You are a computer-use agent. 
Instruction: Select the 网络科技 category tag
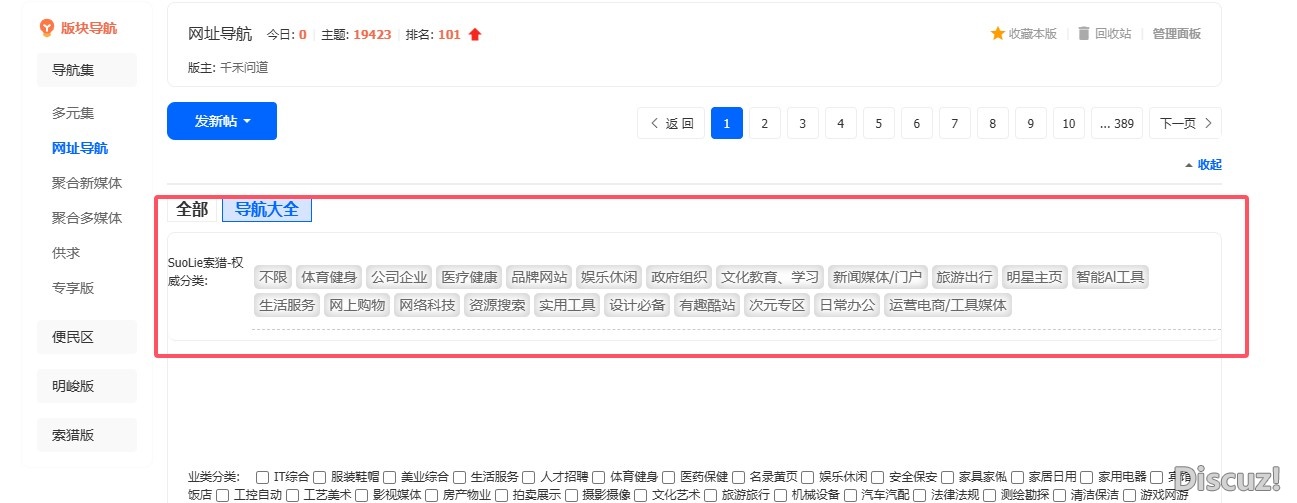[x=427, y=305]
